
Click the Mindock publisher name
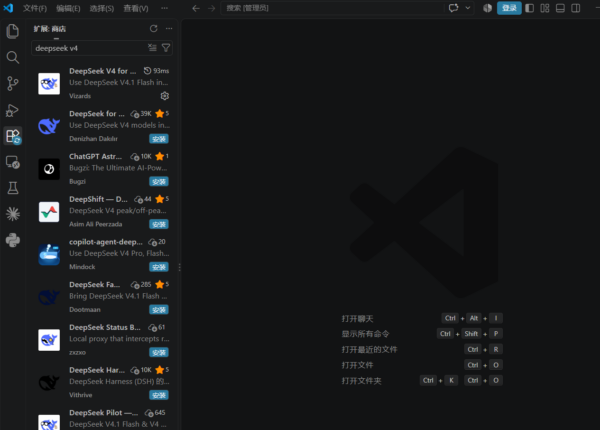point(82,267)
